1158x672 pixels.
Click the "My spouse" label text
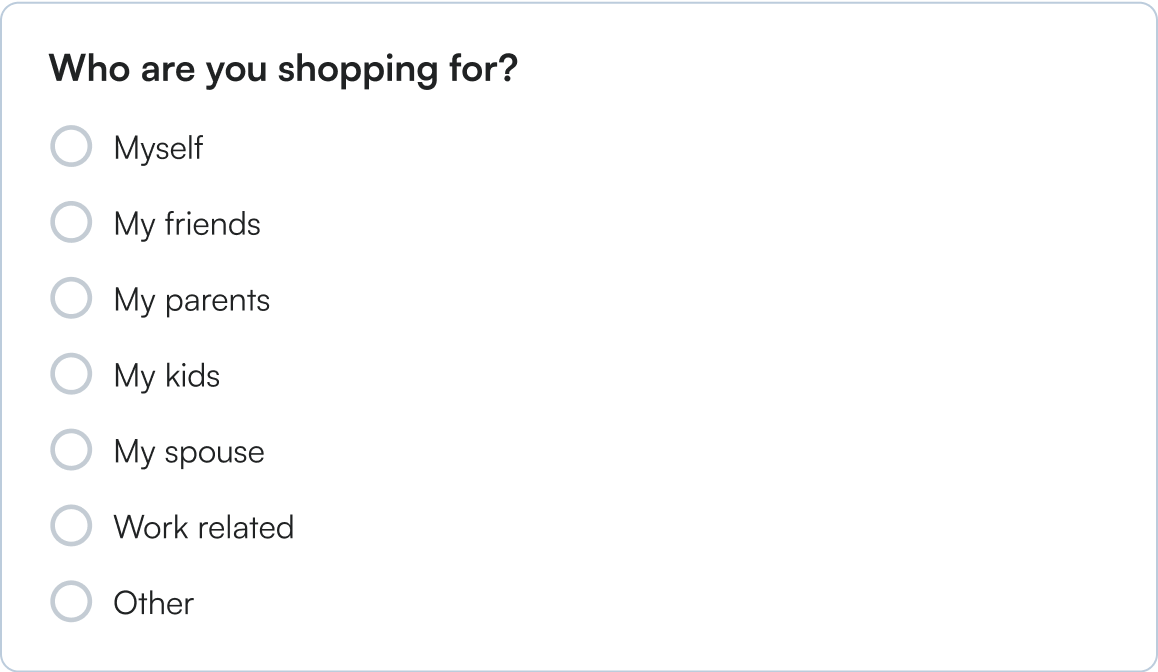point(190,452)
